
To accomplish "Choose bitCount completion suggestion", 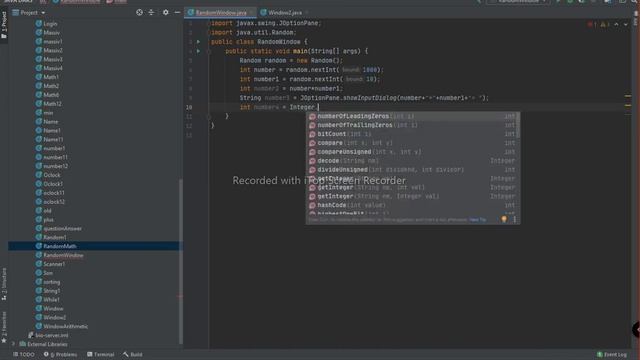I will [x=411, y=134].
